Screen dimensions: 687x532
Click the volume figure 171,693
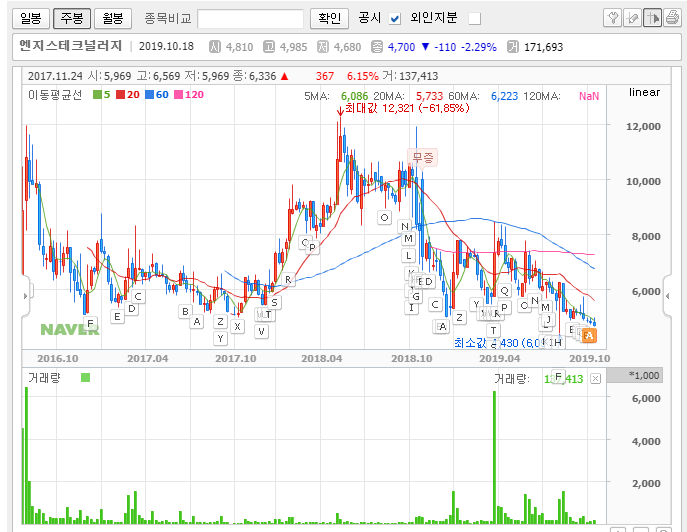[544, 47]
